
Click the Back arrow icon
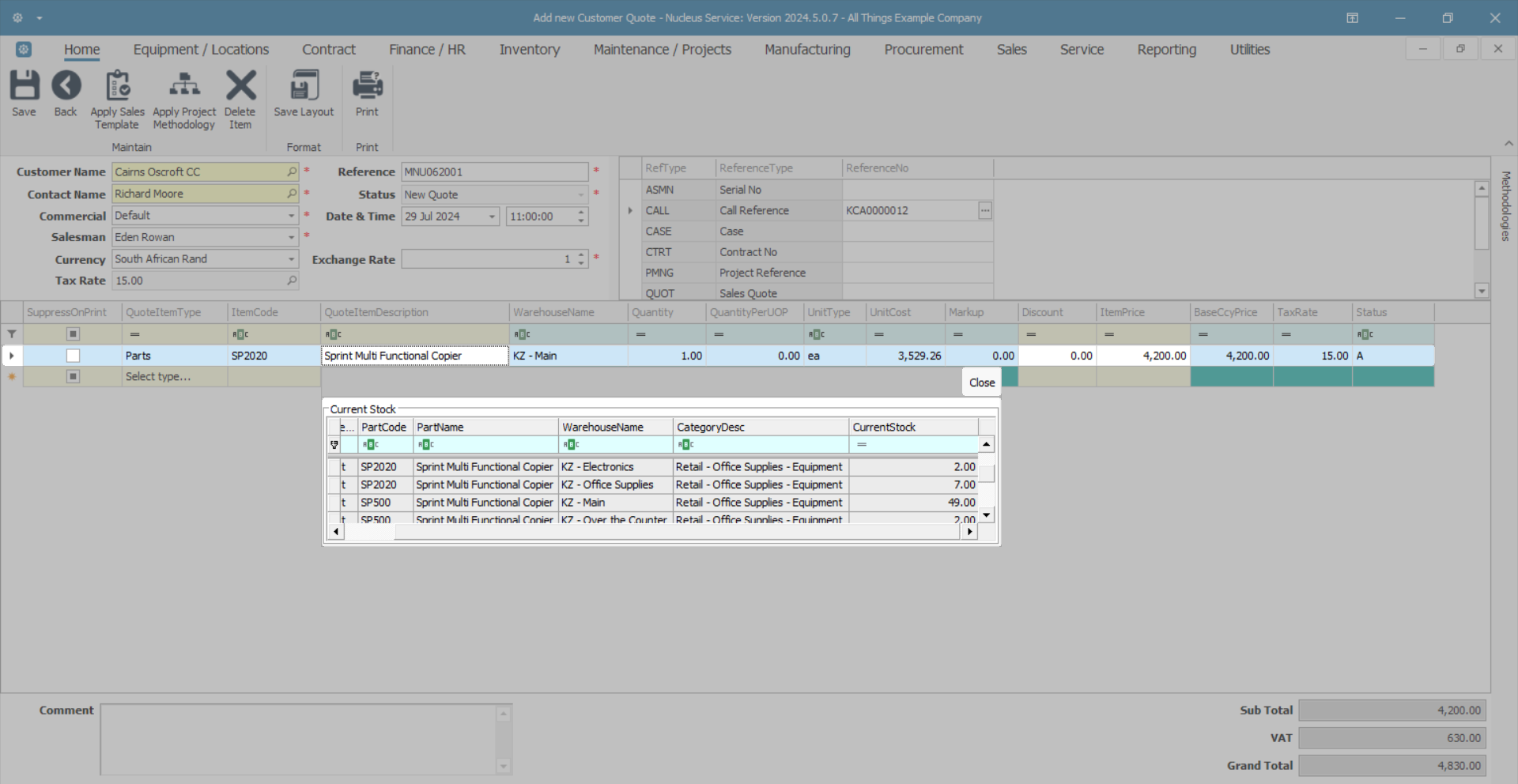click(66, 86)
